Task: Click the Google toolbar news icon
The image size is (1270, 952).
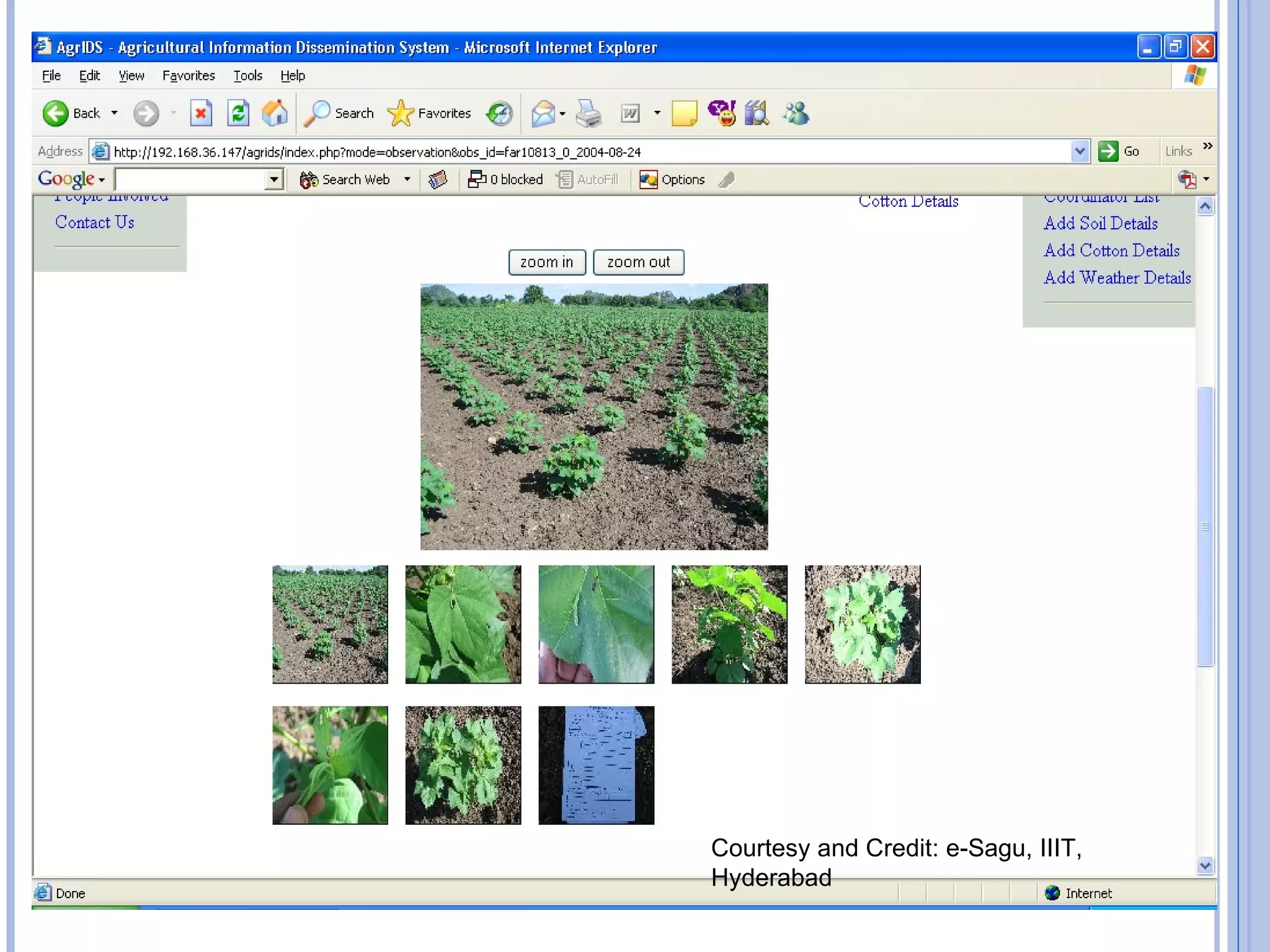Action: [438, 180]
